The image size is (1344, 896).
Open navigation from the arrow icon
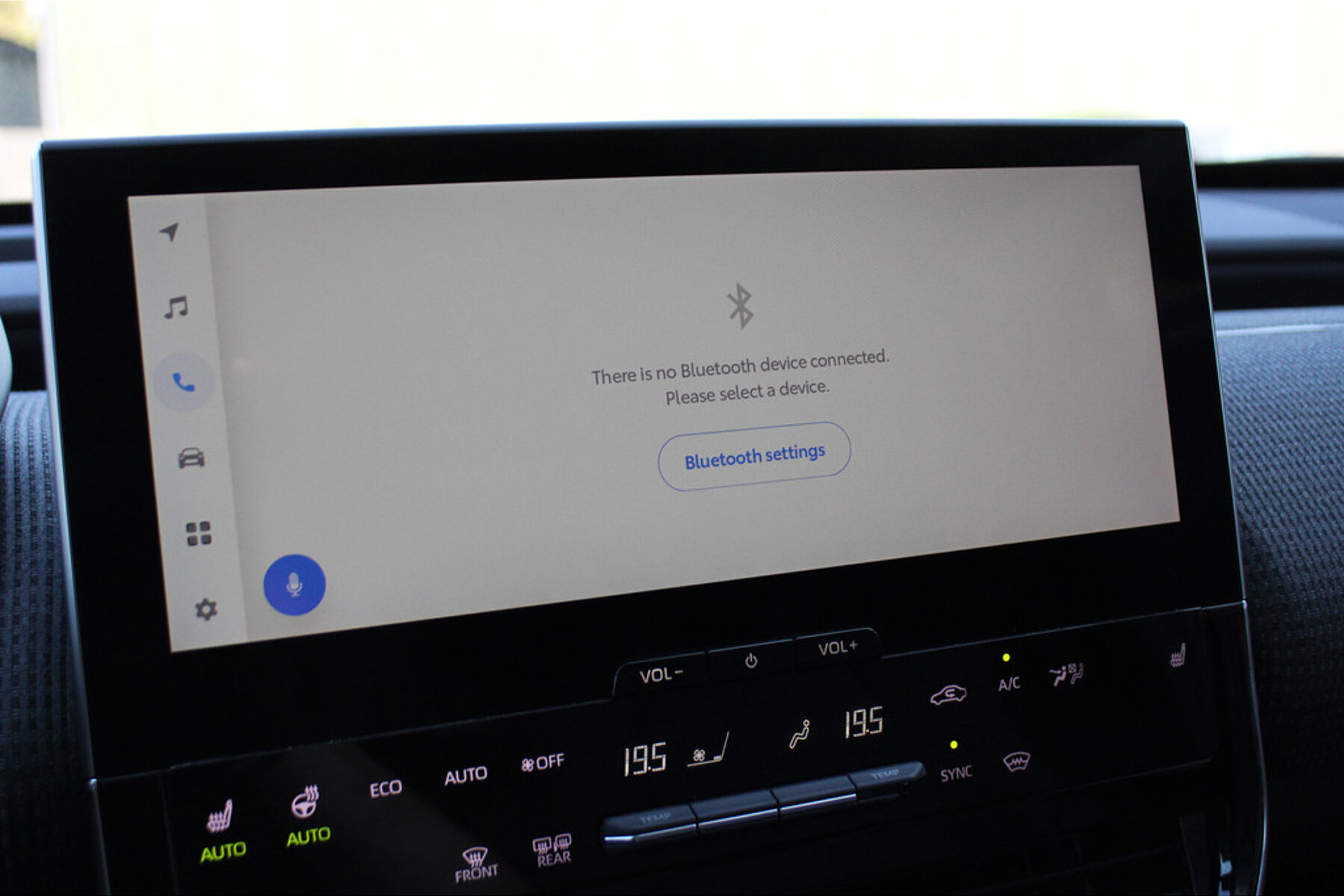point(170,231)
